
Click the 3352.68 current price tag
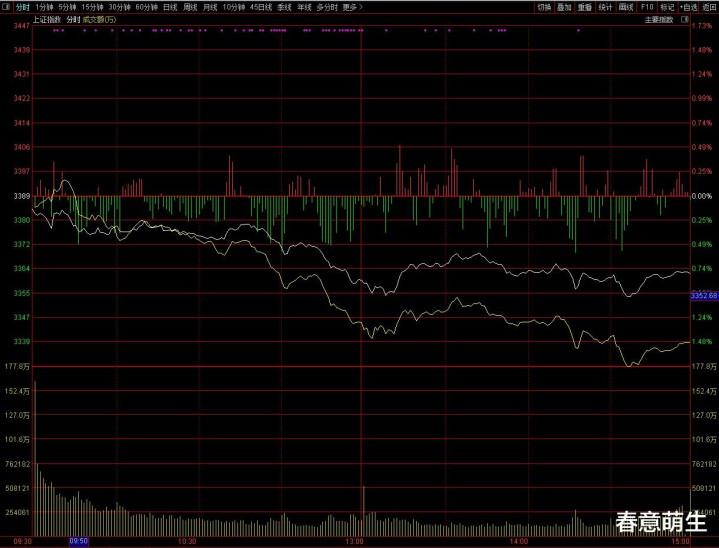pyautogui.click(x=704, y=296)
